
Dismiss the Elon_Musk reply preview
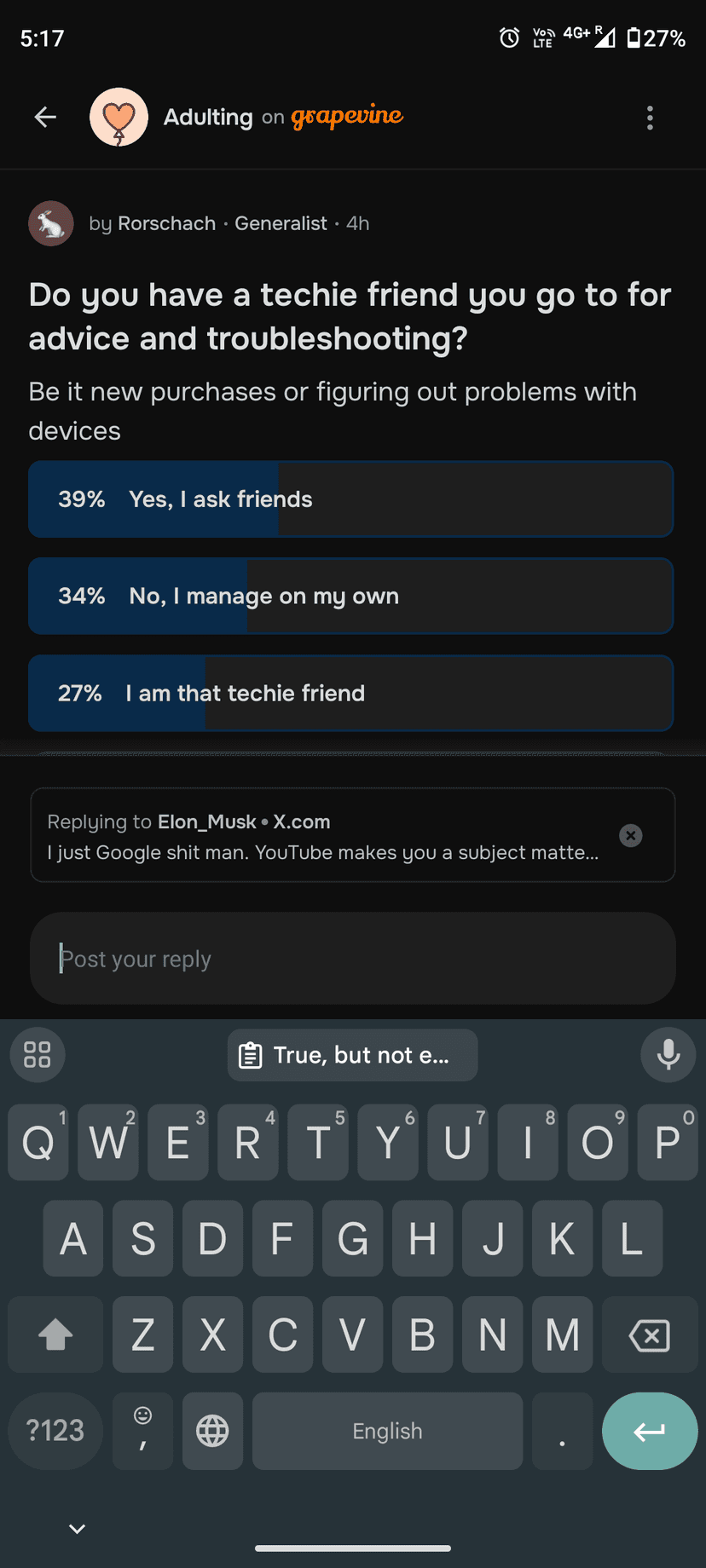631,835
